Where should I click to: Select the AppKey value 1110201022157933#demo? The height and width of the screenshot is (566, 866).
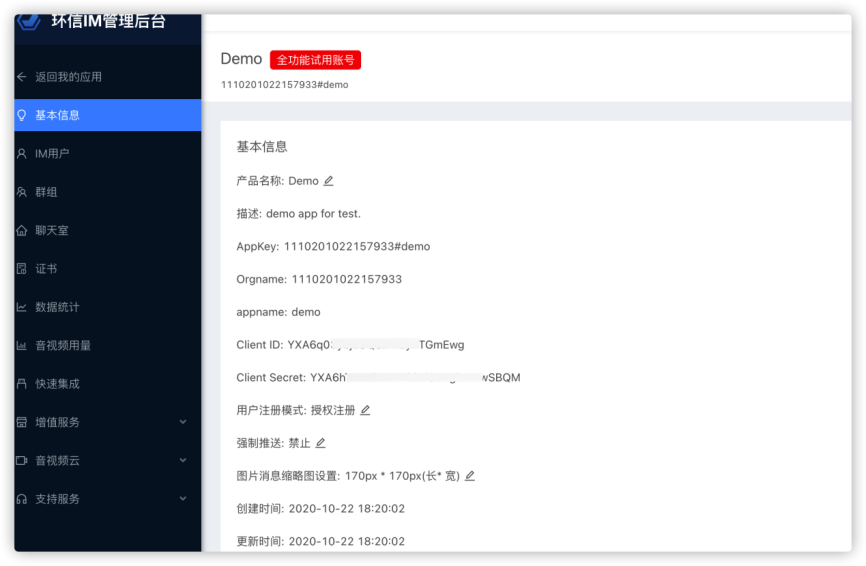click(x=357, y=246)
